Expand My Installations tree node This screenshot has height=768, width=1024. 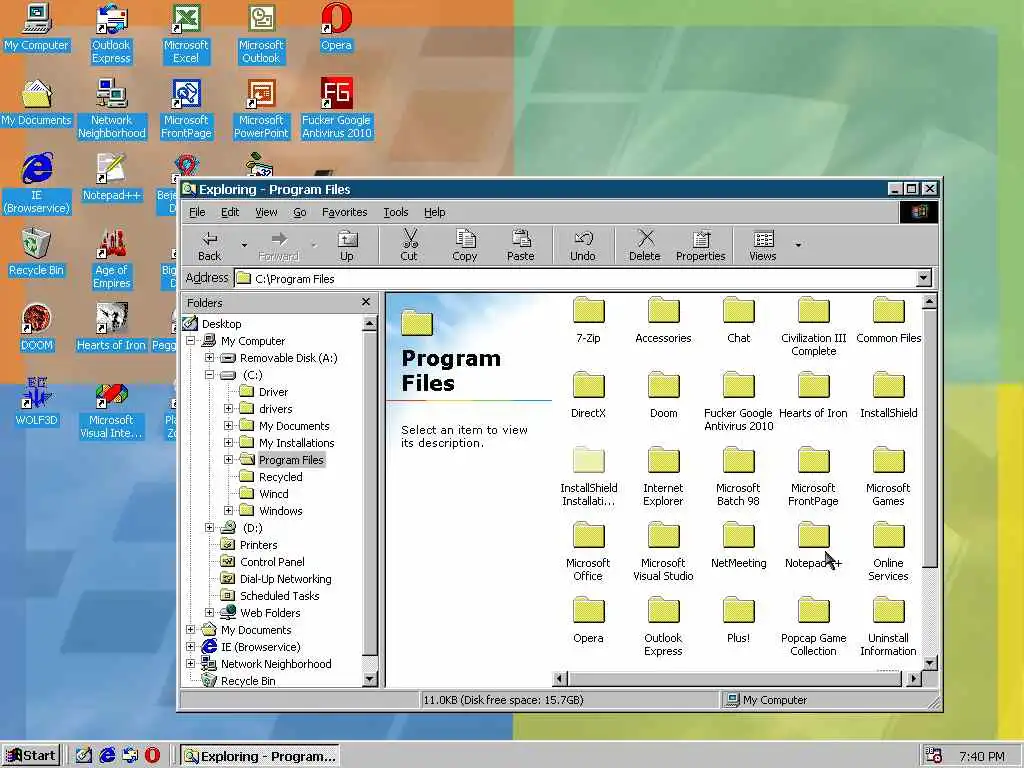pos(229,443)
